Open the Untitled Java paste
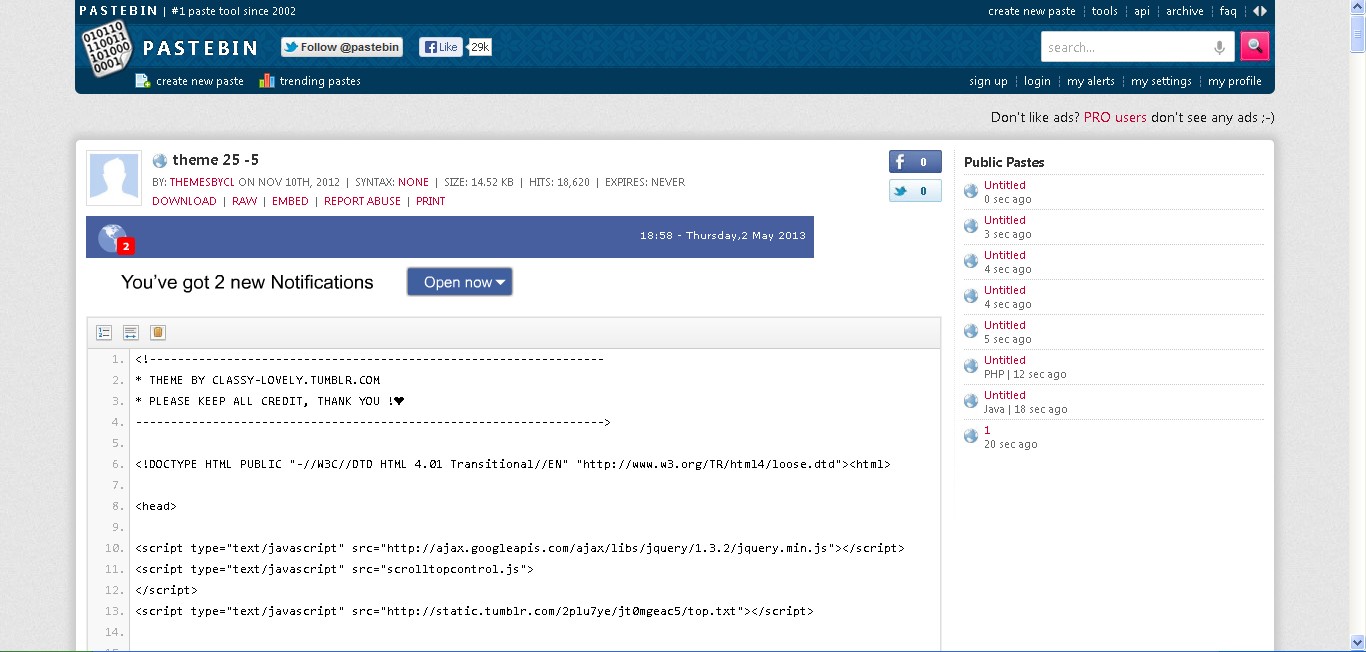This screenshot has height=652, width=1366. (x=1005, y=395)
